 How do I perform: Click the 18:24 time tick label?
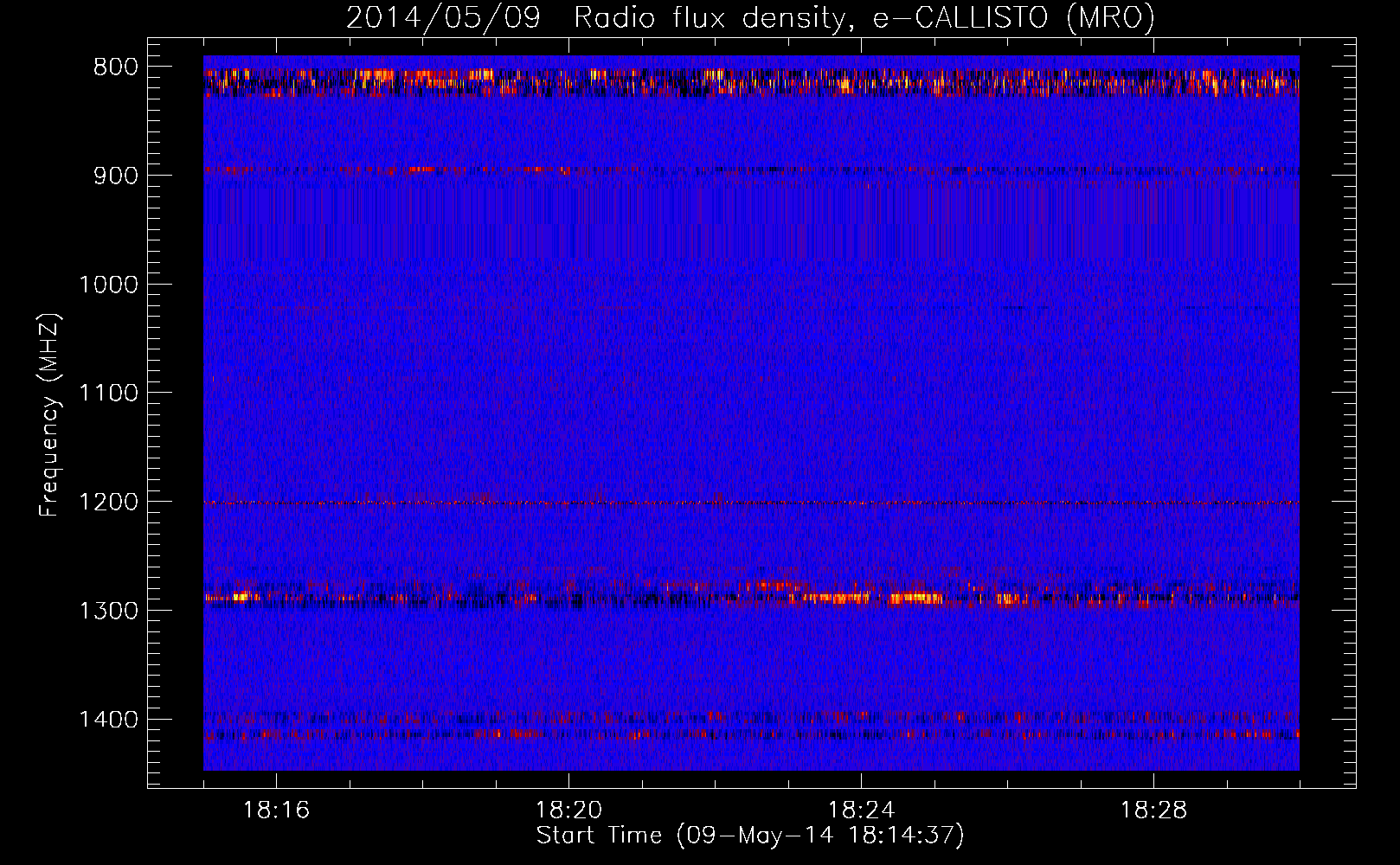[861, 811]
